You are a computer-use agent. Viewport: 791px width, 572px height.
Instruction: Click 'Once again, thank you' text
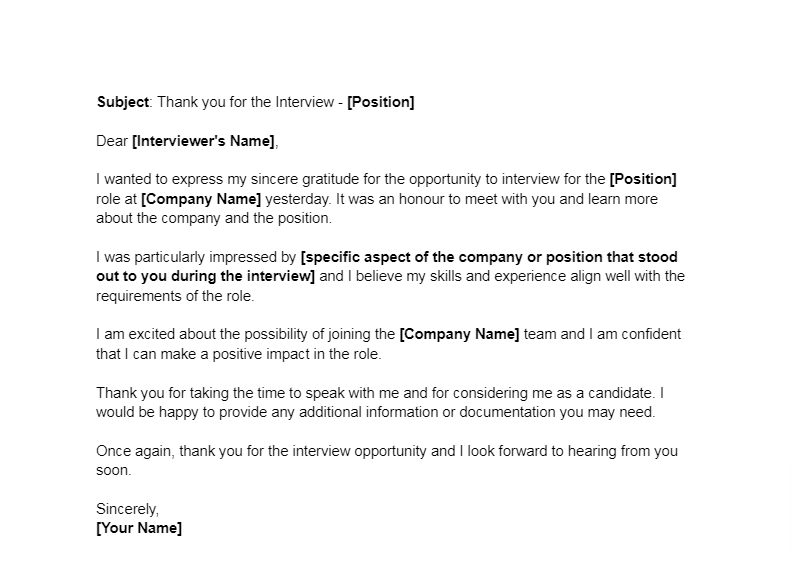point(170,451)
